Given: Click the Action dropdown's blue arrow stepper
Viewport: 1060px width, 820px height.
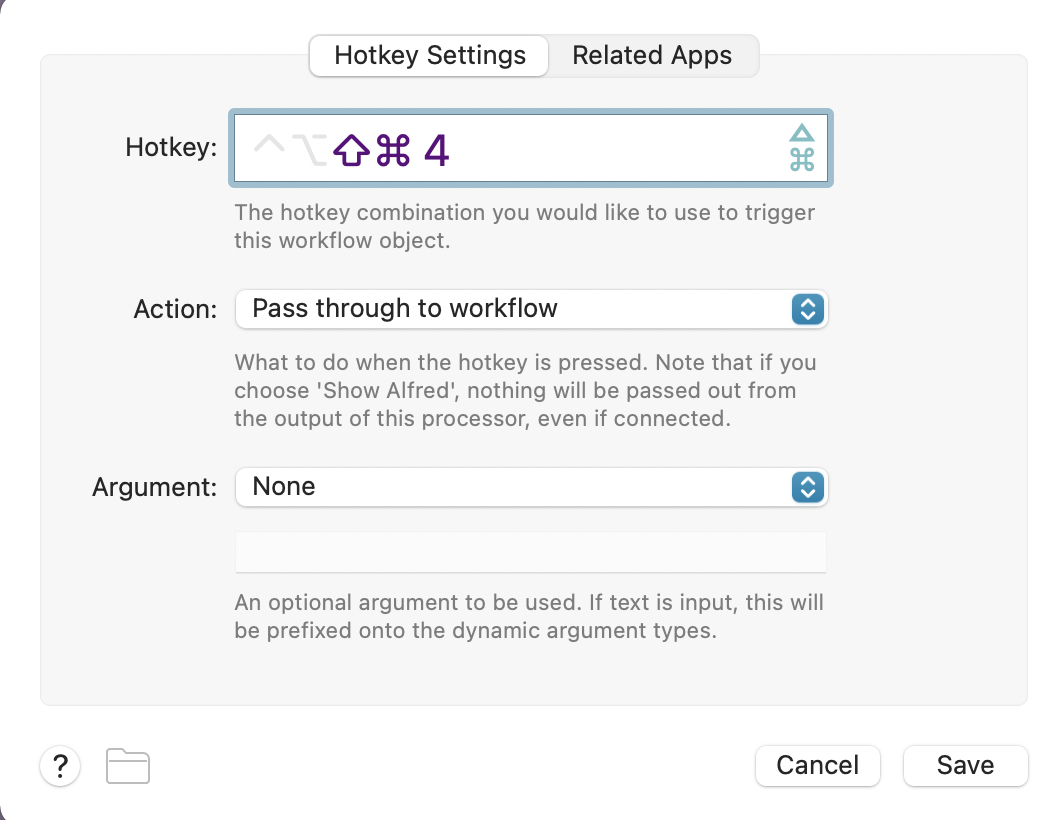Looking at the screenshot, I should (807, 309).
